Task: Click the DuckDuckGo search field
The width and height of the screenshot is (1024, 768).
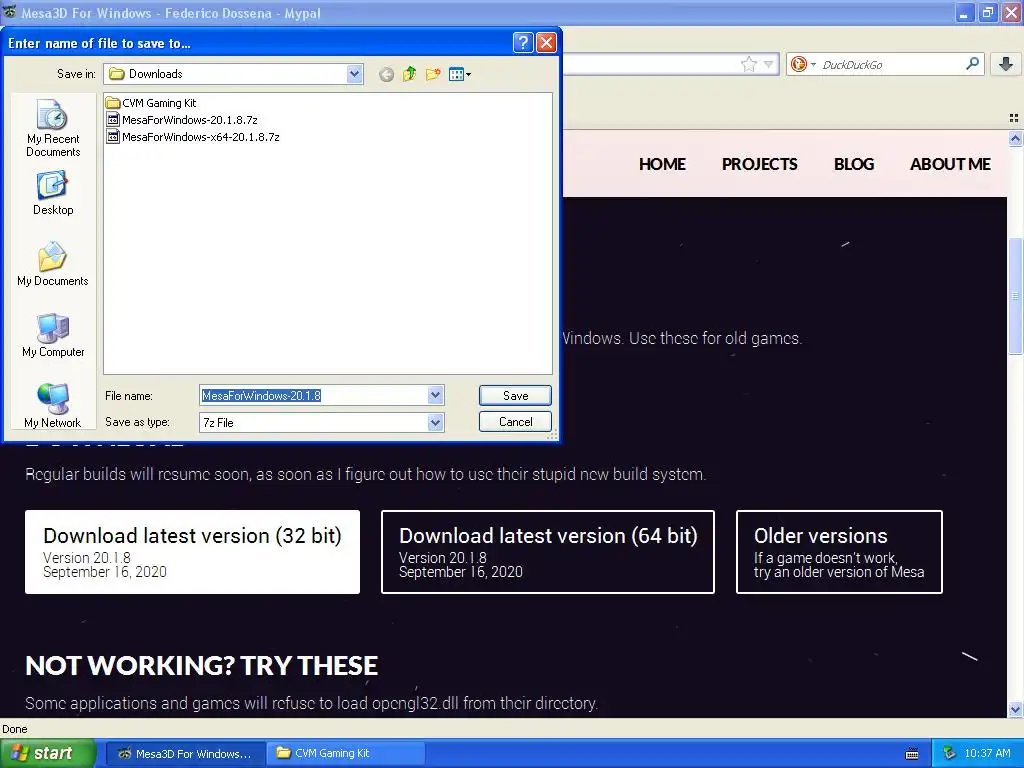Action: click(x=889, y=64)
